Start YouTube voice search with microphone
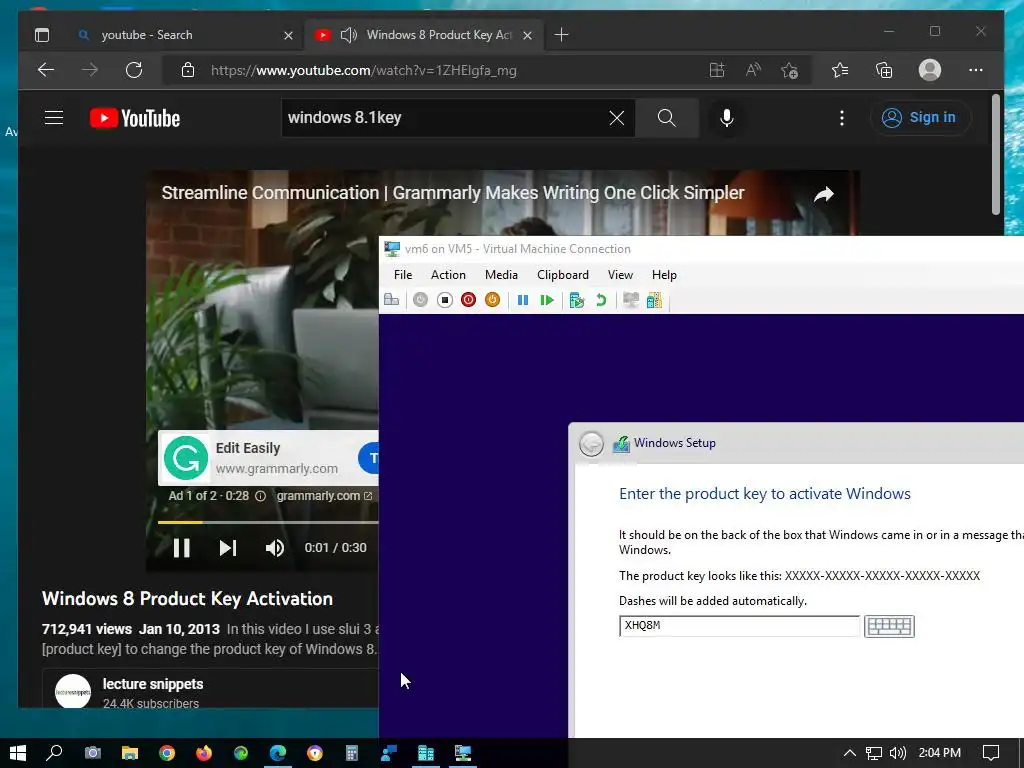Viewport: 1024px width, 768px height. 726,118
